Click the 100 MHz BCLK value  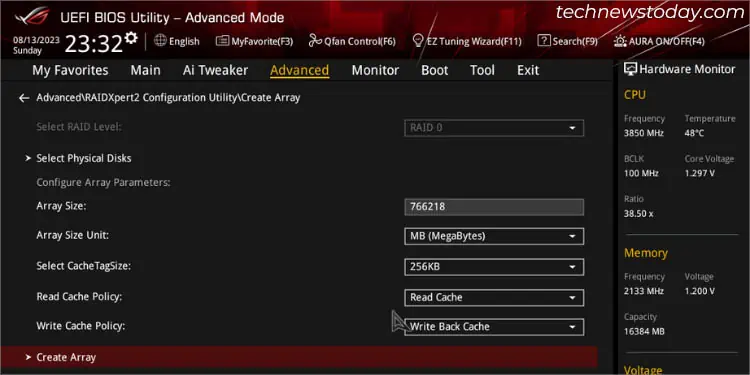pyautogui.click(x=641, y=173)
